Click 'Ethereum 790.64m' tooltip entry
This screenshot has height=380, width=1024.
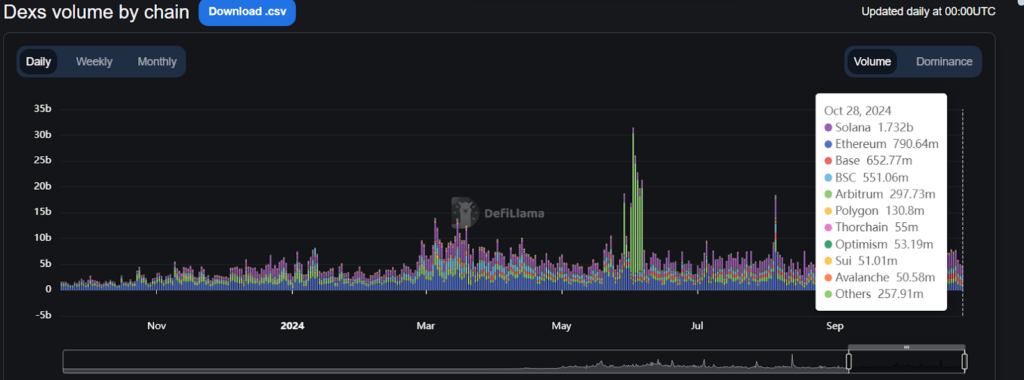pos(881,144)
